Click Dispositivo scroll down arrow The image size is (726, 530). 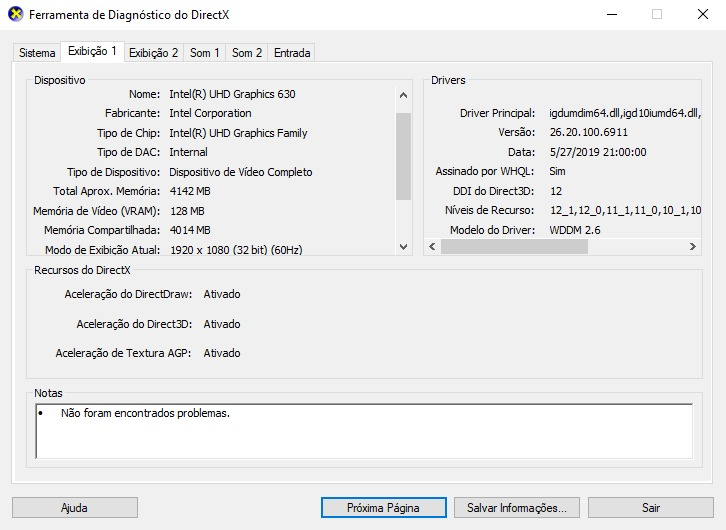pos(403,247)
